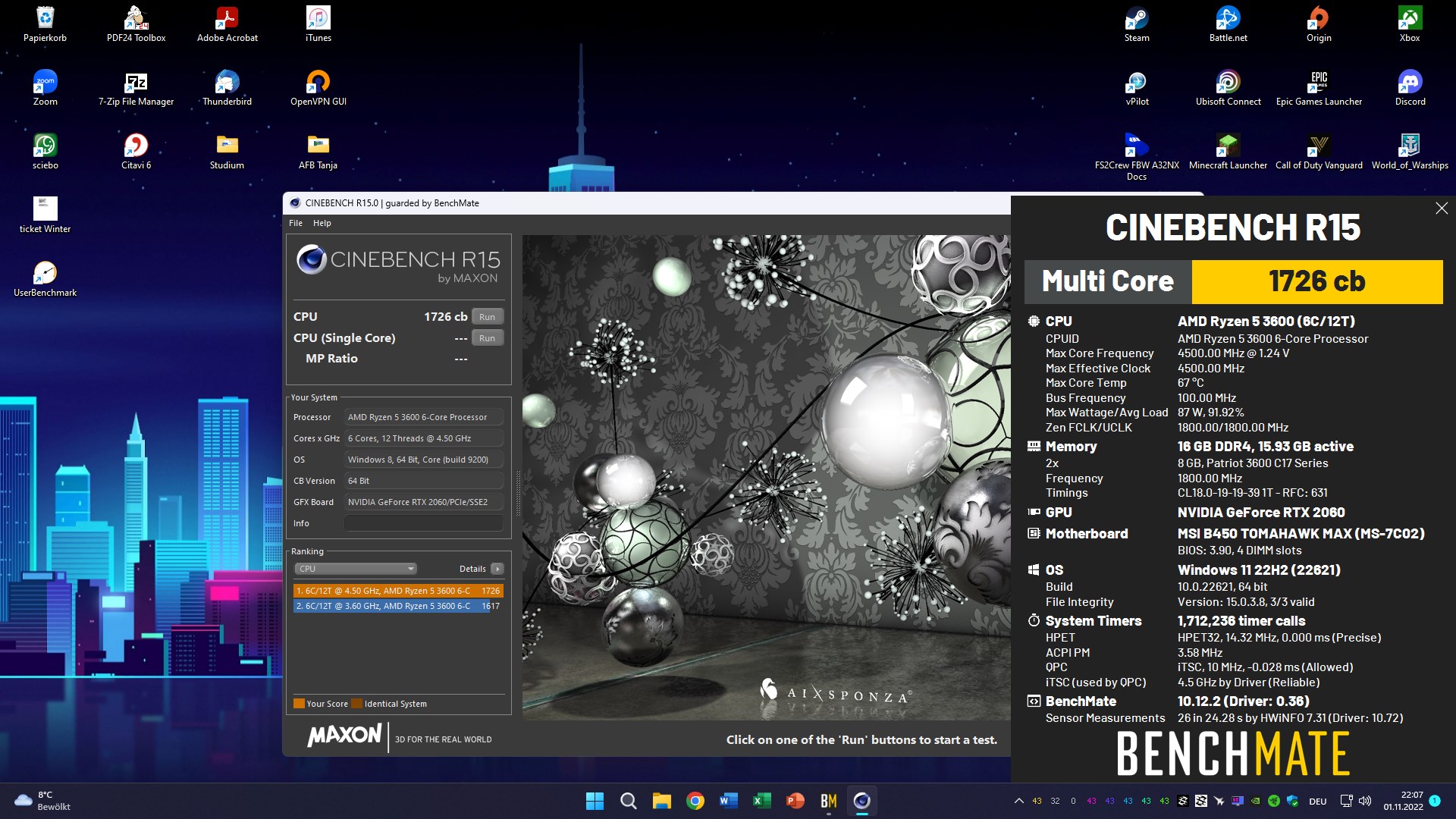
Task: Launch Citavi 6 from desktop
Action: click(x=136, y=151)
